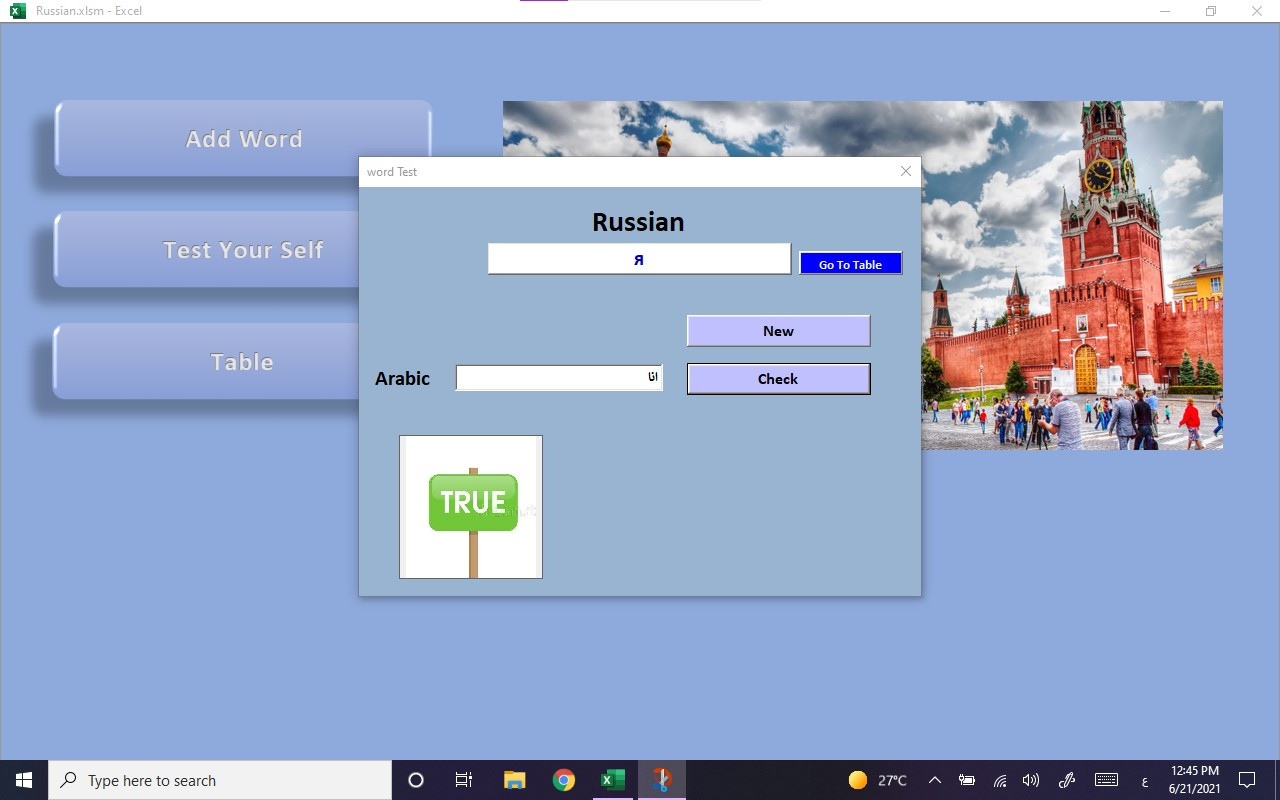Load a New word in the test
This screenshot has width=1280, height=800.
click(778, 331)
